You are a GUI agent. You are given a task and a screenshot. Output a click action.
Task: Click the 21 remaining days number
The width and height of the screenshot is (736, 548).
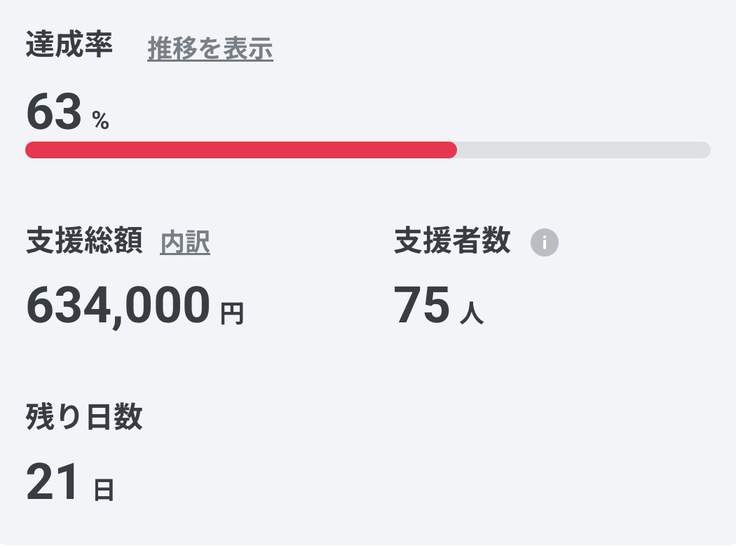click(x=52, y=482)
